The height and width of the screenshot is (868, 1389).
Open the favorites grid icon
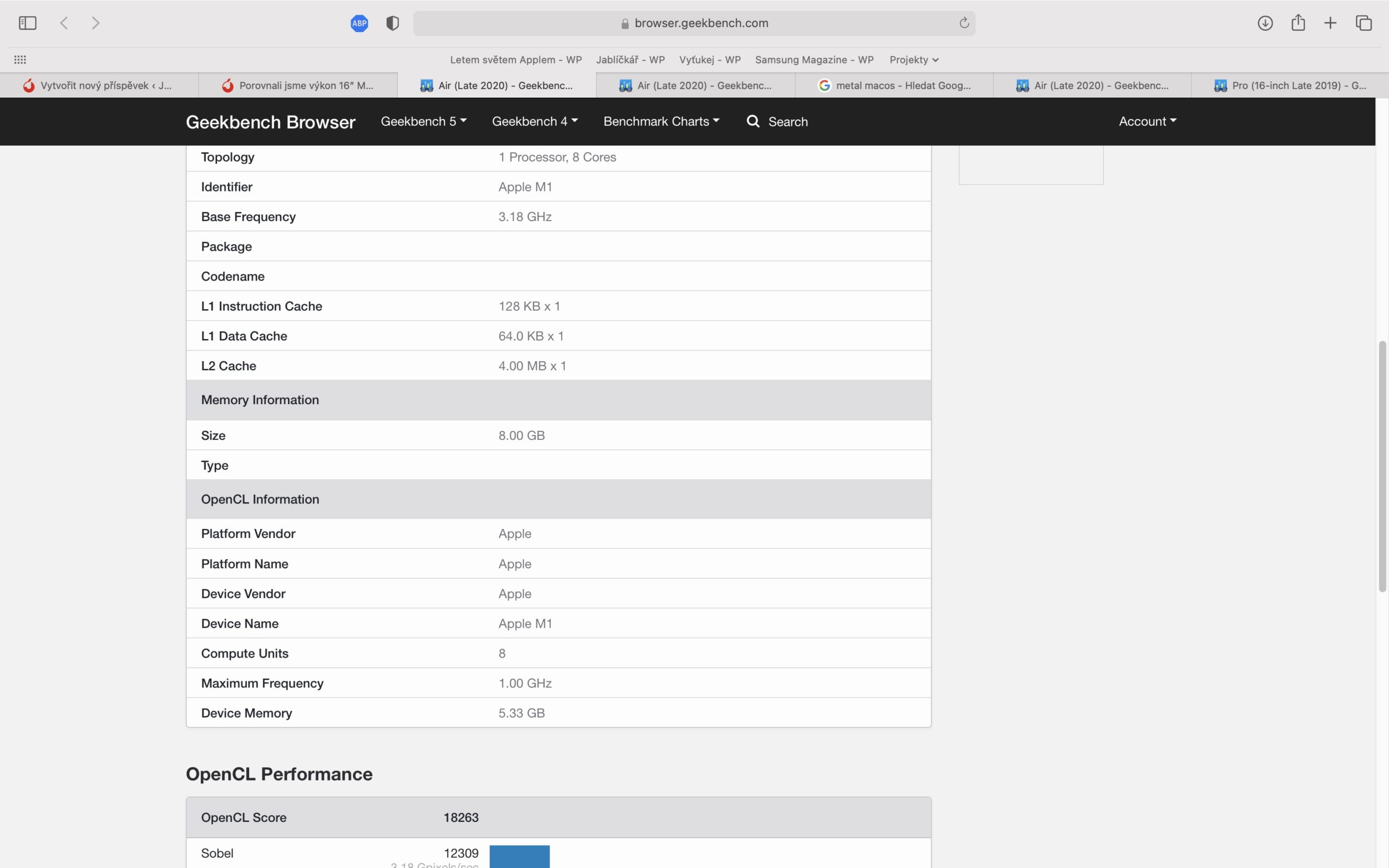tap(20, 59)
